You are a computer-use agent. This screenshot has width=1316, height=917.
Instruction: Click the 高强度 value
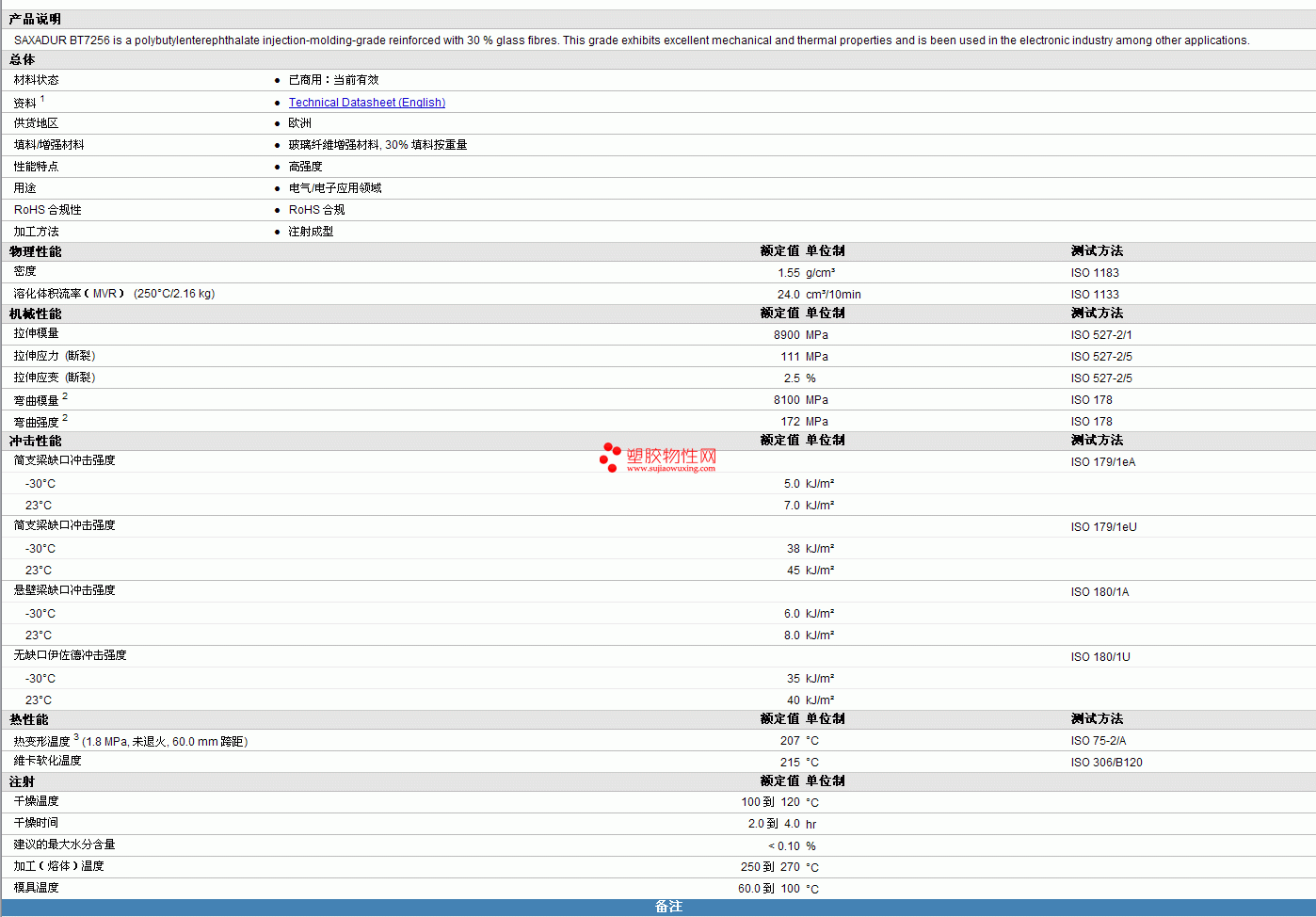click(x=305, y=167)
